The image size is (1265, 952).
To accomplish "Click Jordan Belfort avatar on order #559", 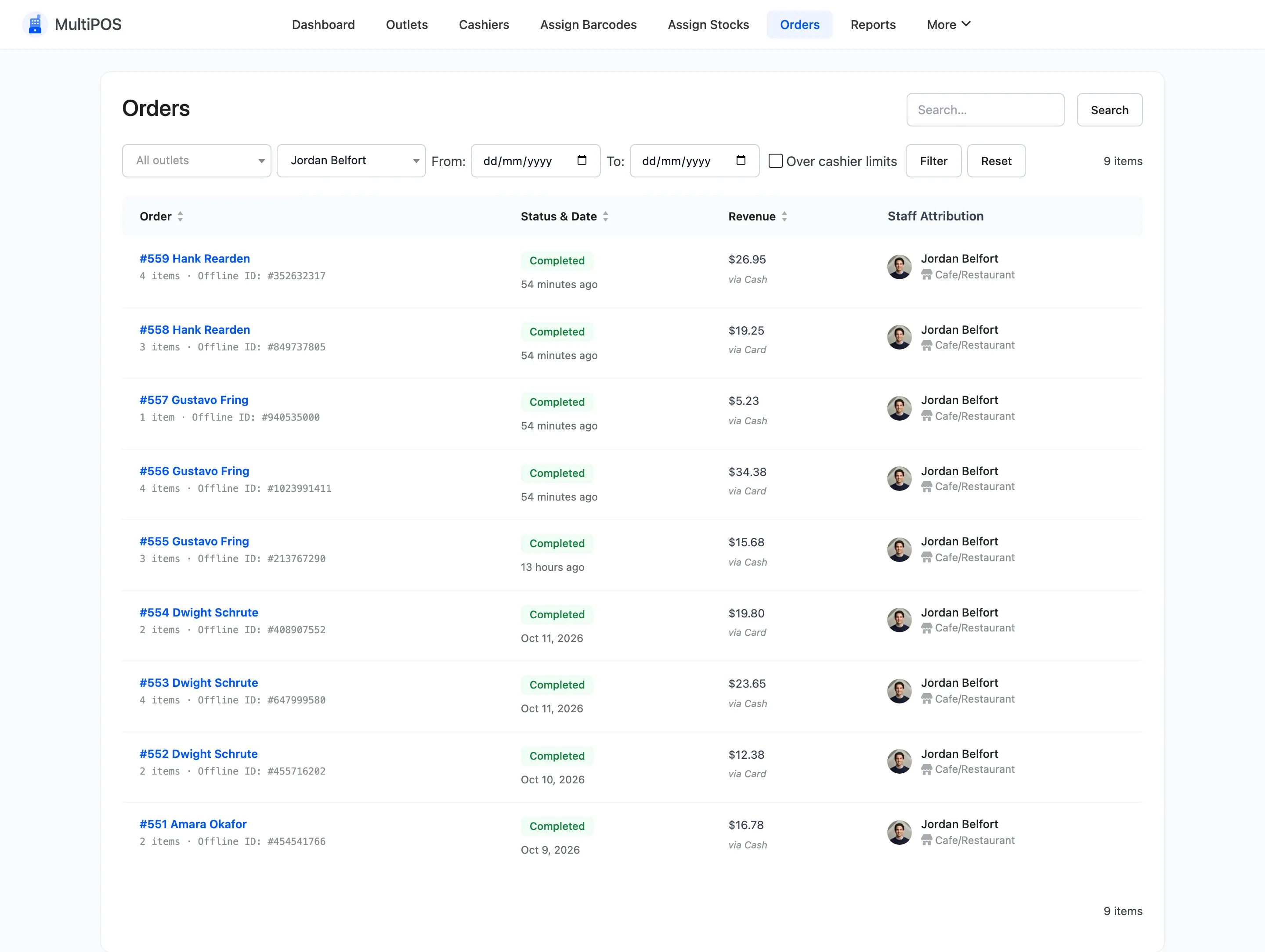I will [899, 267].
